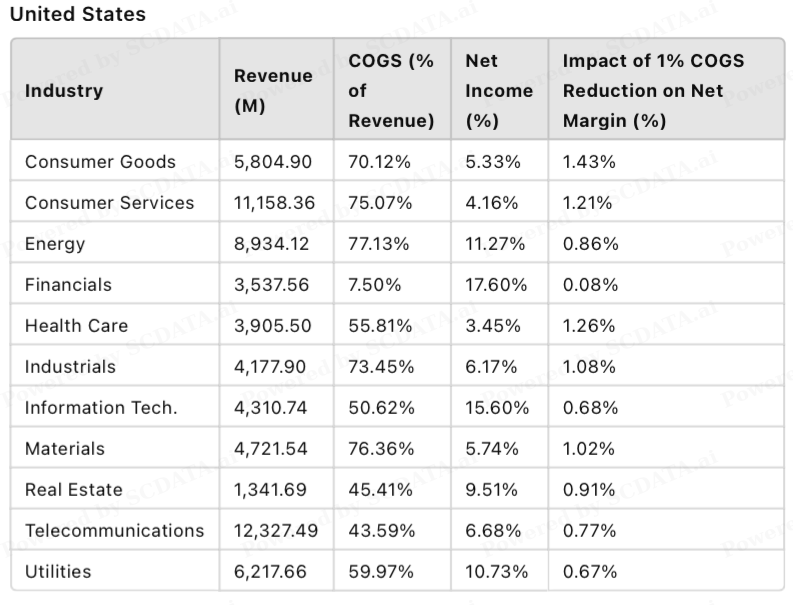Select the Materials revenue value 4,721.54
Screen dimensions: 793x605
point(270,449)
